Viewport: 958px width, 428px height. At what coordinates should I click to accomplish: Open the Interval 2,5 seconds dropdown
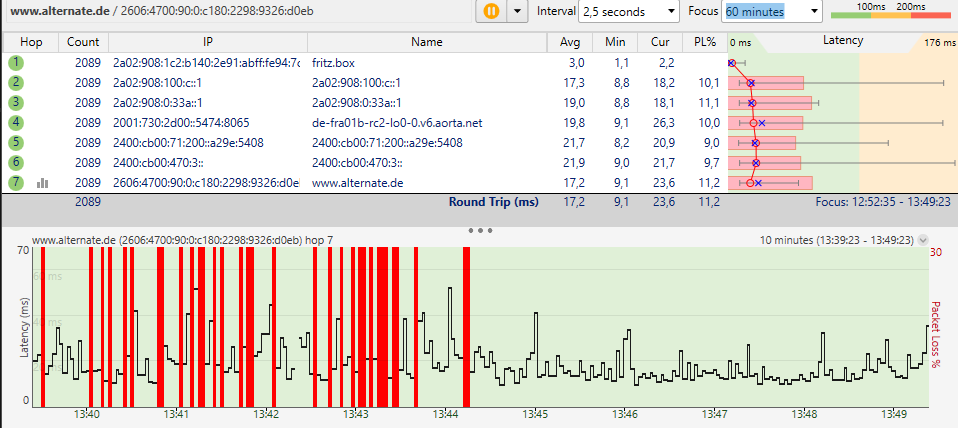click(x=629, y=11)
